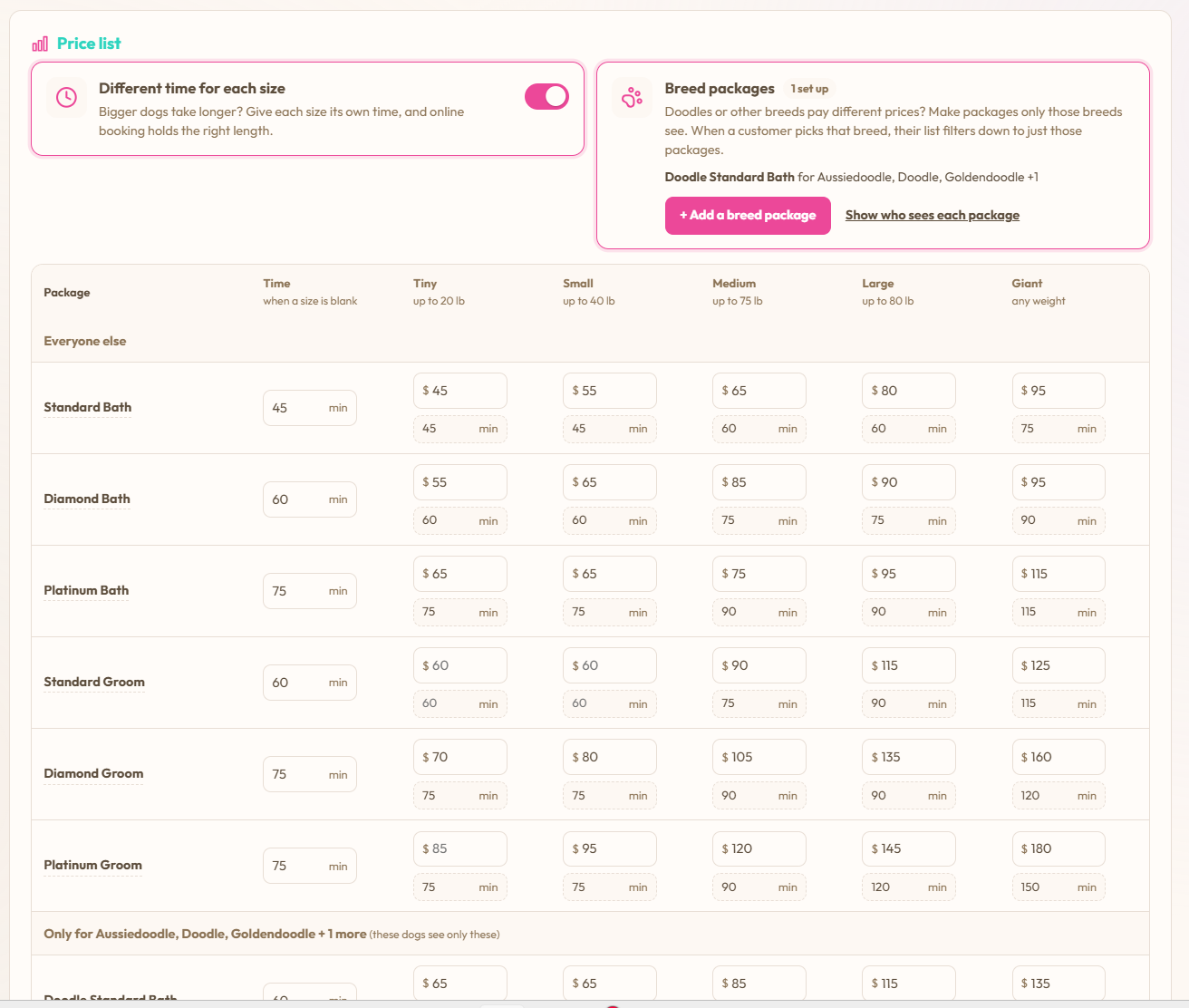Edit Diamond Bath Medium price $85

759,482
